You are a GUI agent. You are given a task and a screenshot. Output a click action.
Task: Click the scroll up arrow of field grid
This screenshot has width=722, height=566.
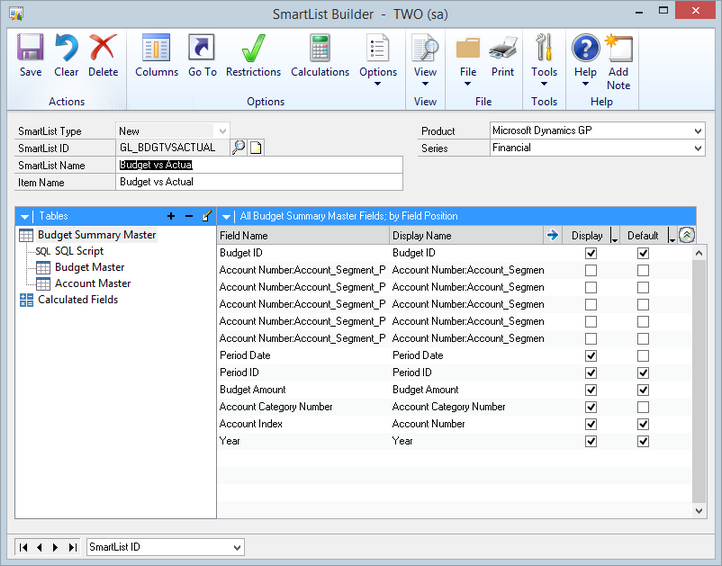699,253
